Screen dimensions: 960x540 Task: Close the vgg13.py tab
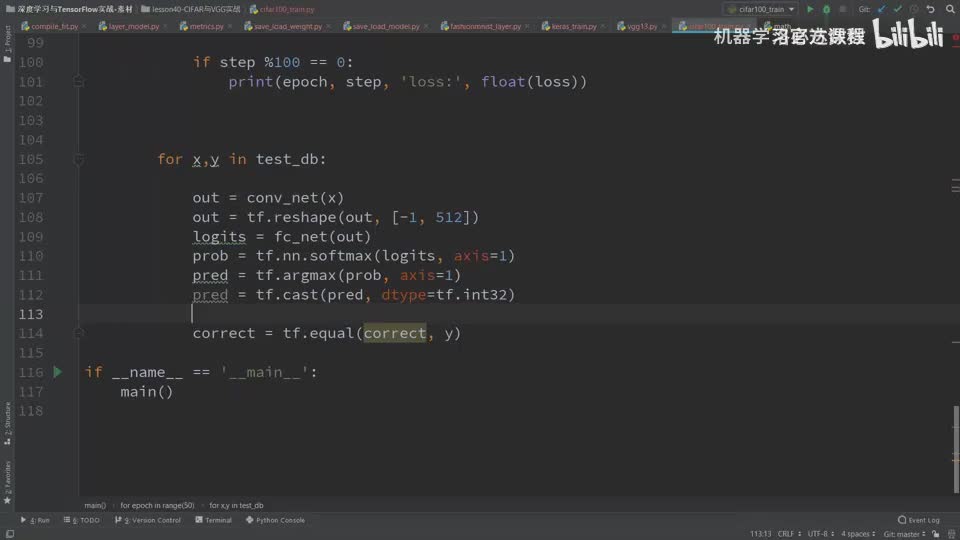coord(664,26)
